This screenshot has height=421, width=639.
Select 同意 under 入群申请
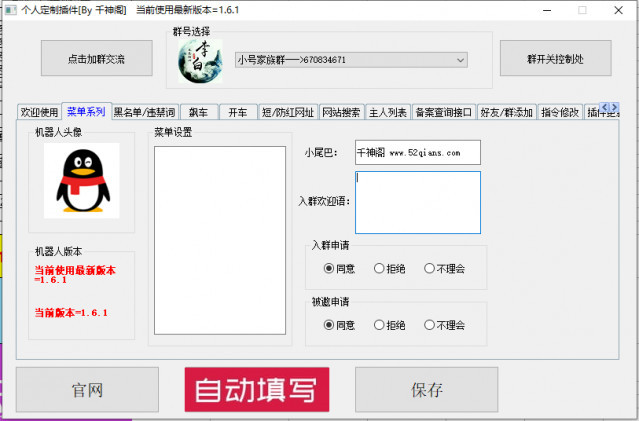coord(339,269)
